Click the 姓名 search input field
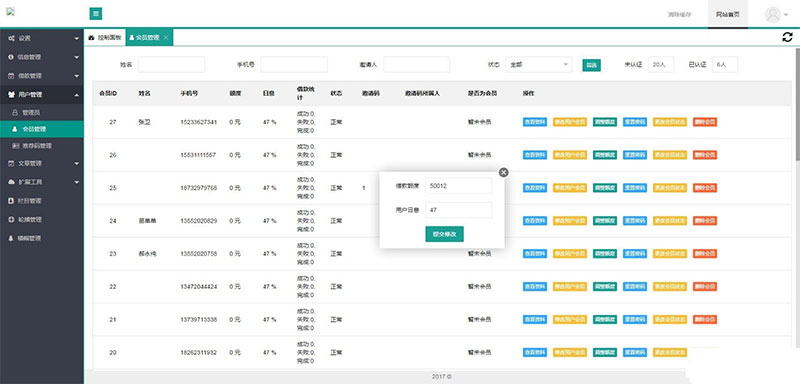This screenshot has height=384, width=800. point(171,65)
